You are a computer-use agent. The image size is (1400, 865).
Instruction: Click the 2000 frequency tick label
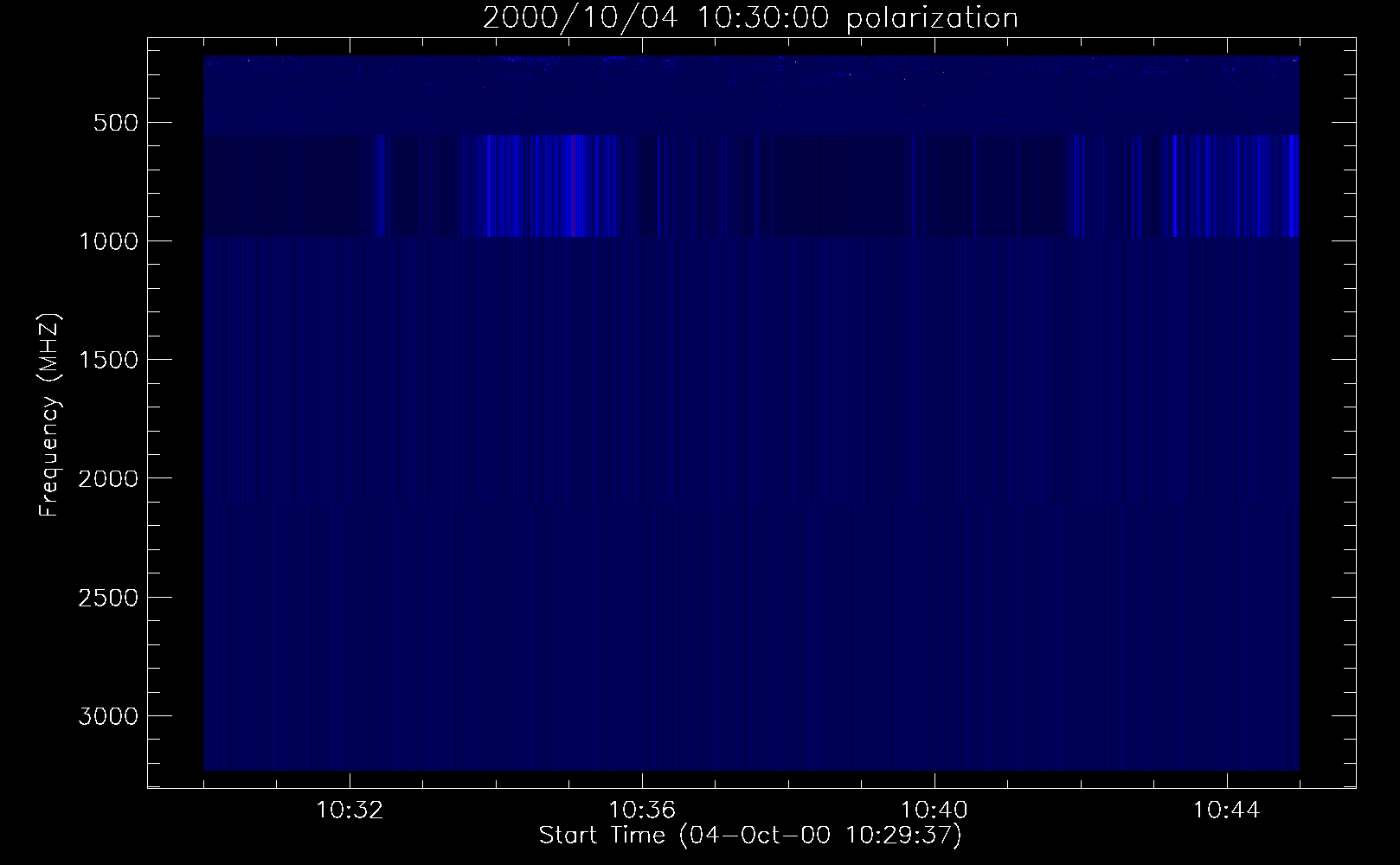[107, 478]
